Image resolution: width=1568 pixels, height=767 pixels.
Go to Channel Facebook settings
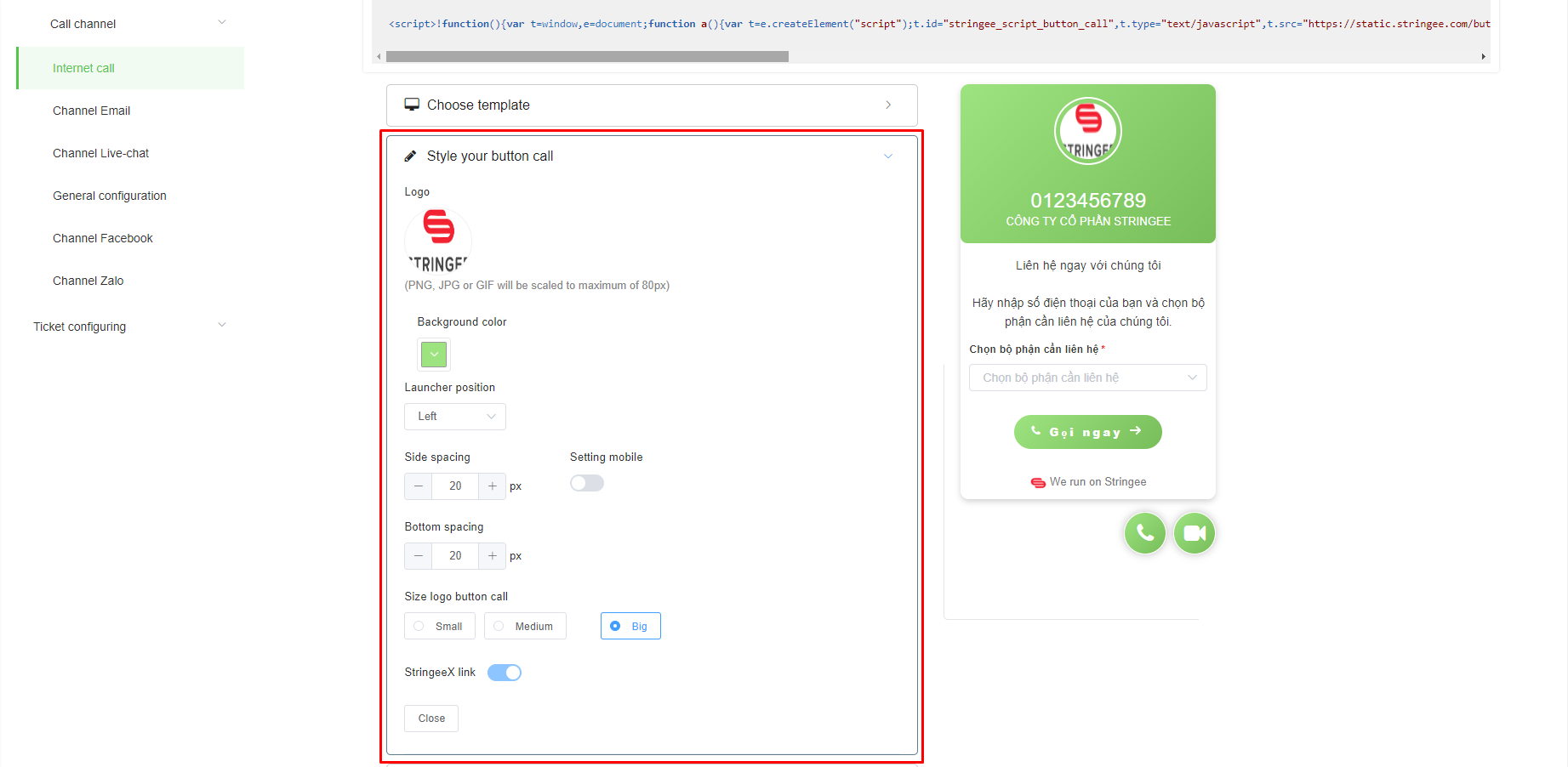coord(102,238)
